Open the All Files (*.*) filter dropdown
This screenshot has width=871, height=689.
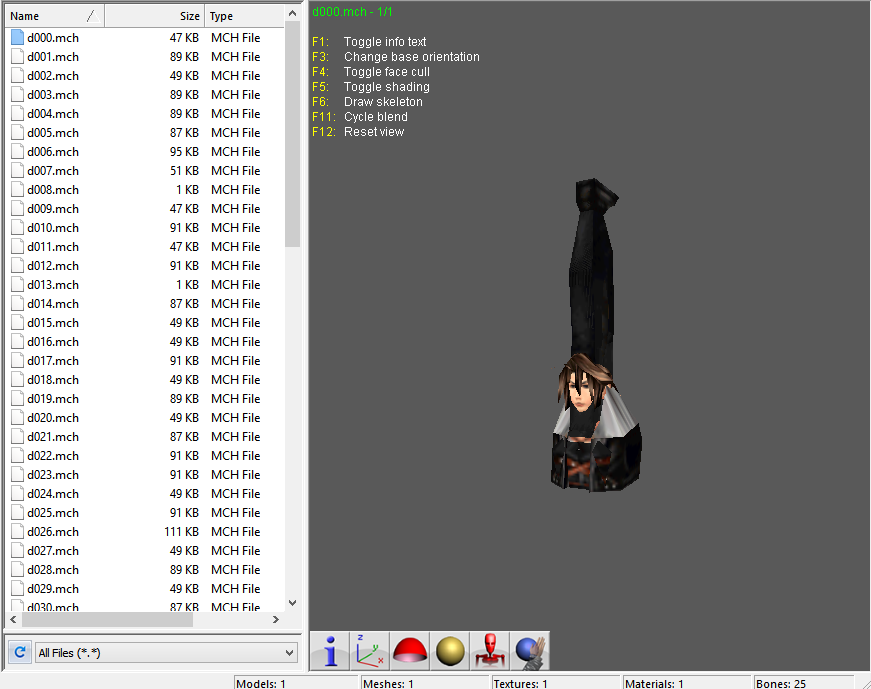coord(166,652)
